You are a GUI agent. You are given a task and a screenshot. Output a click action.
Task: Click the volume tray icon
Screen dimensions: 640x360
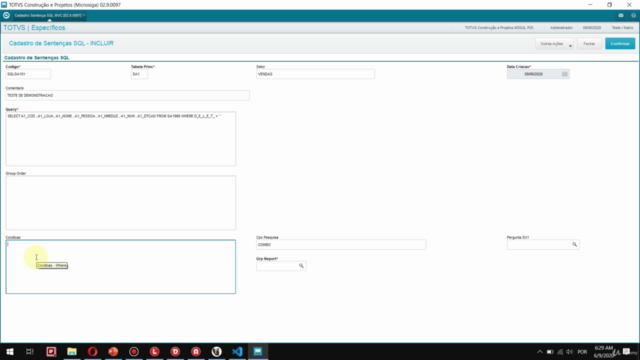pos(570,352)
